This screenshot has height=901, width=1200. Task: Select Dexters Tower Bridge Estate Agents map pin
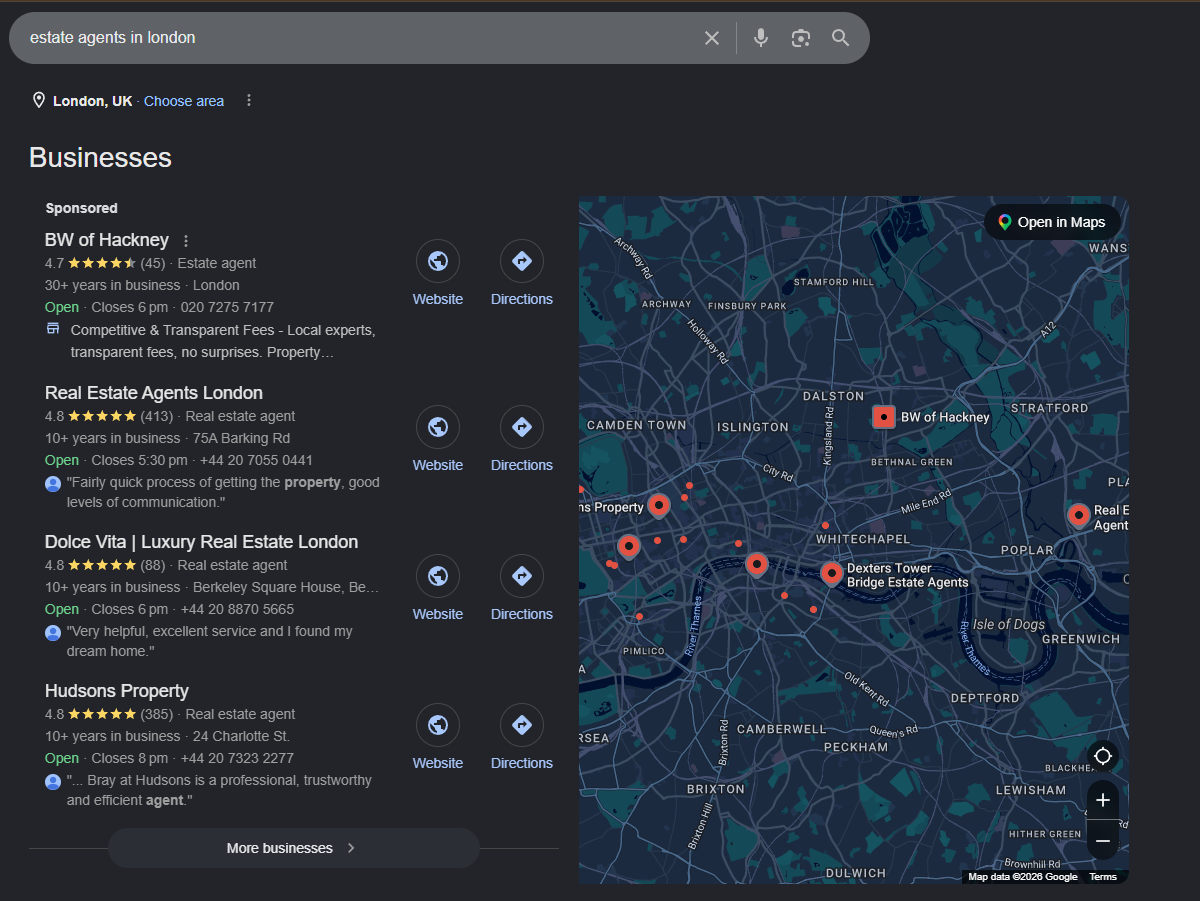832,573
